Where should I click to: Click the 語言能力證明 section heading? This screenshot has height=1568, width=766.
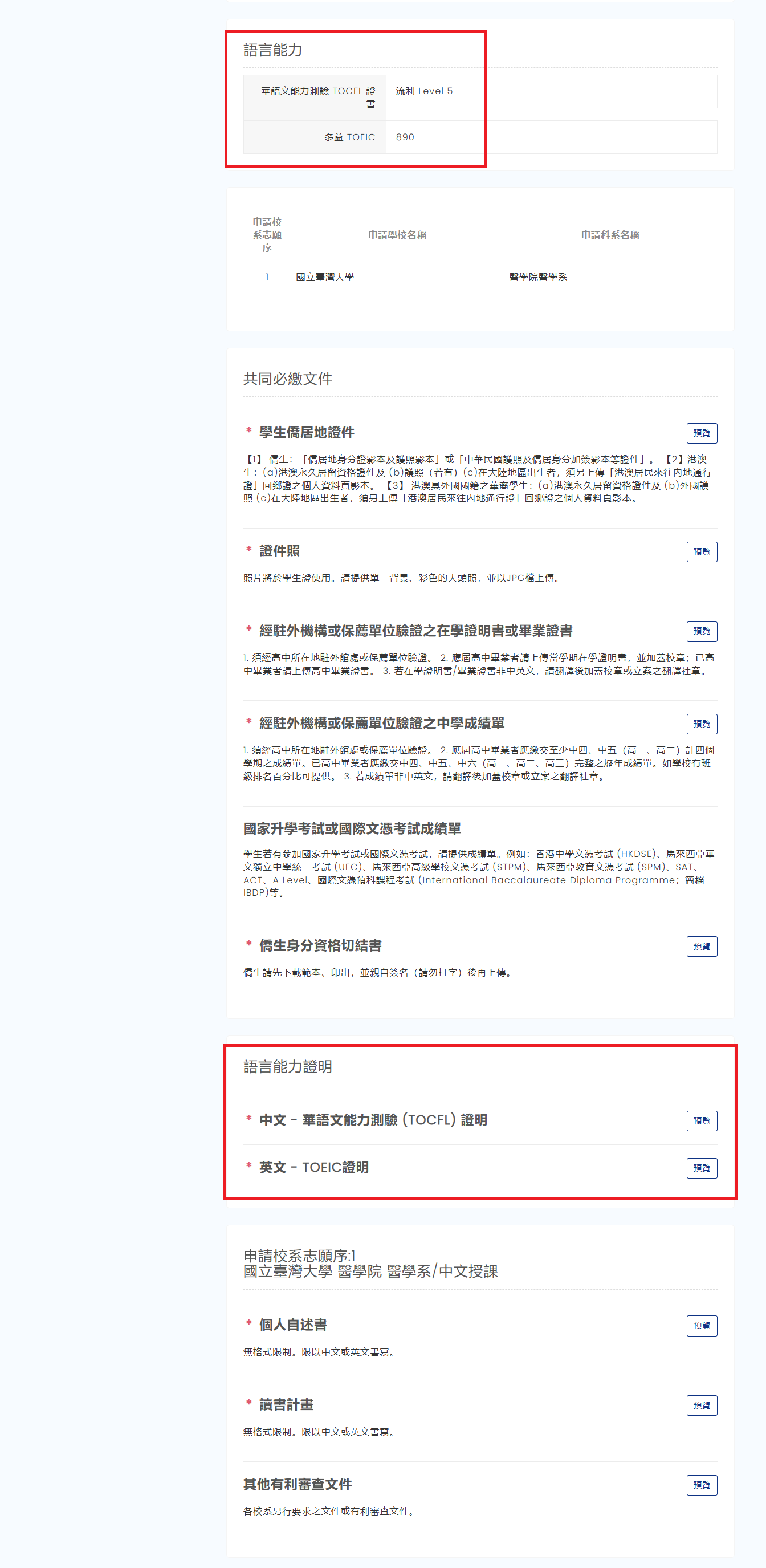(x=288, y=1066)
